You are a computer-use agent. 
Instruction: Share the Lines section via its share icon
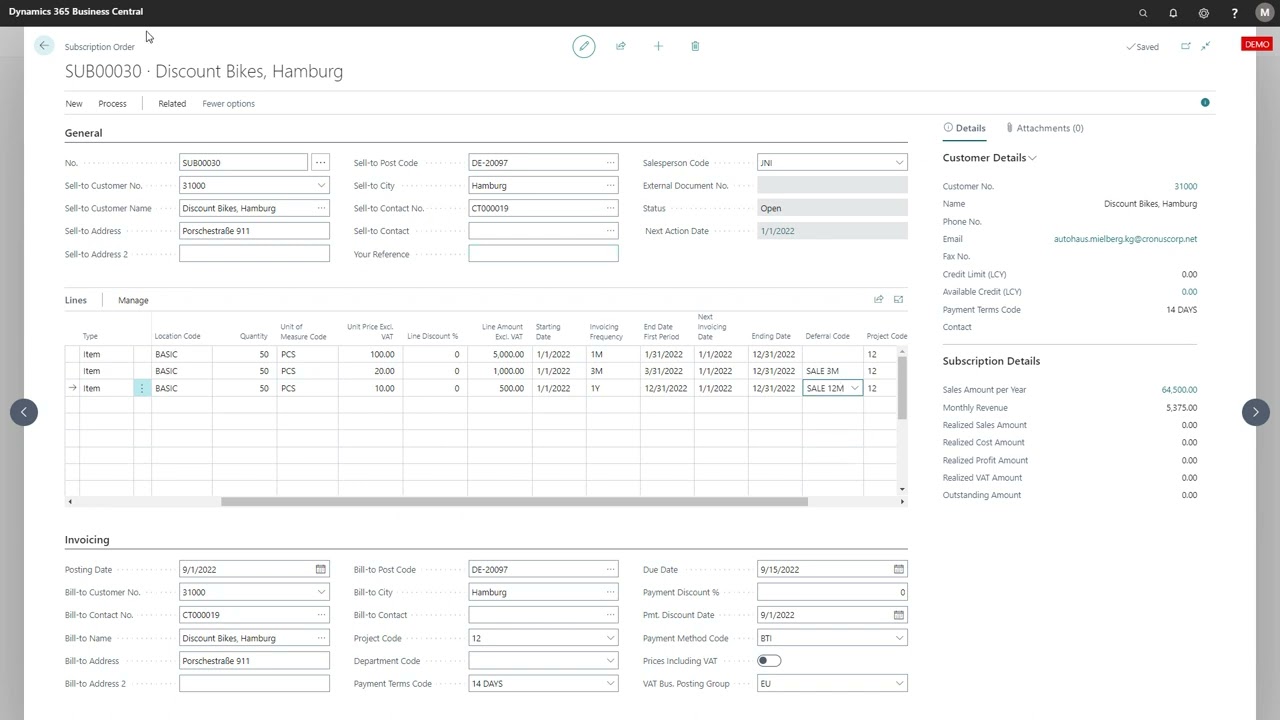(x=879, y=299)
